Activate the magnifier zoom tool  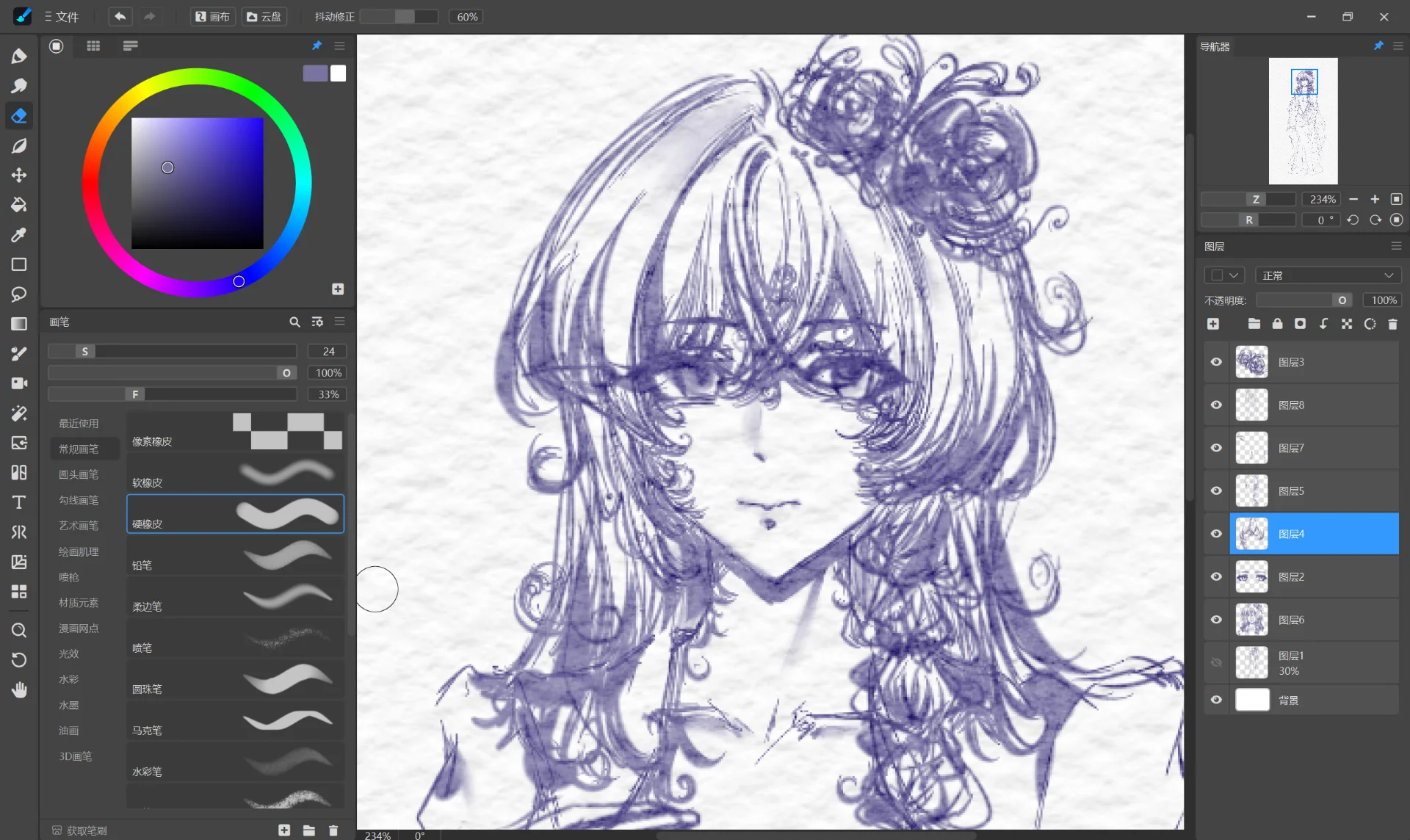click(x=19, y=630)
